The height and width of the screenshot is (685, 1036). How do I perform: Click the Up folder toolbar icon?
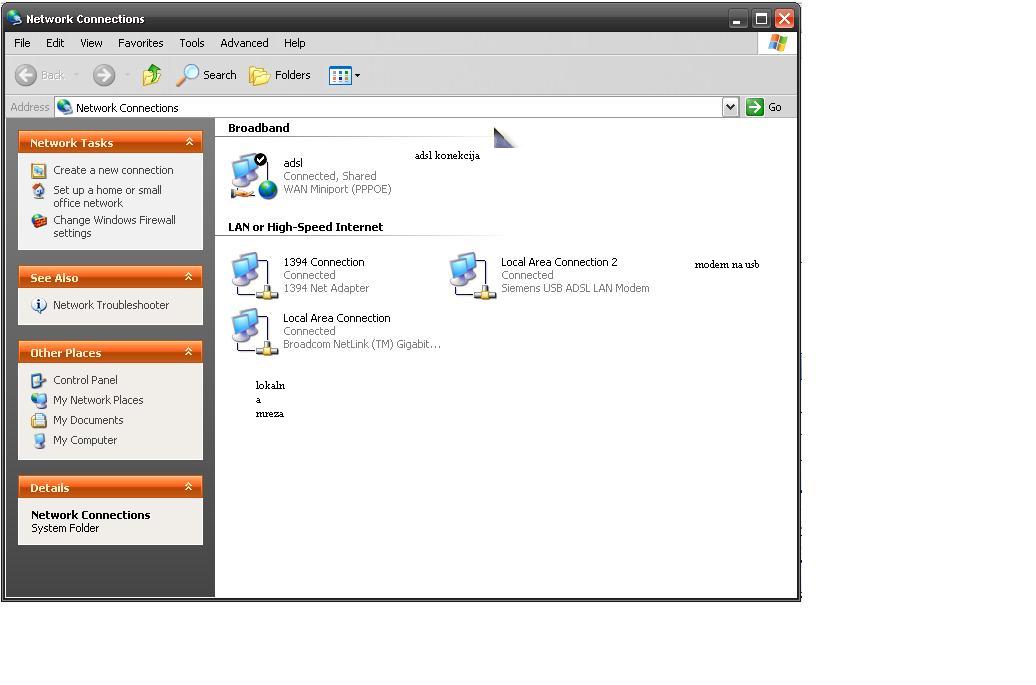(152, 75)
